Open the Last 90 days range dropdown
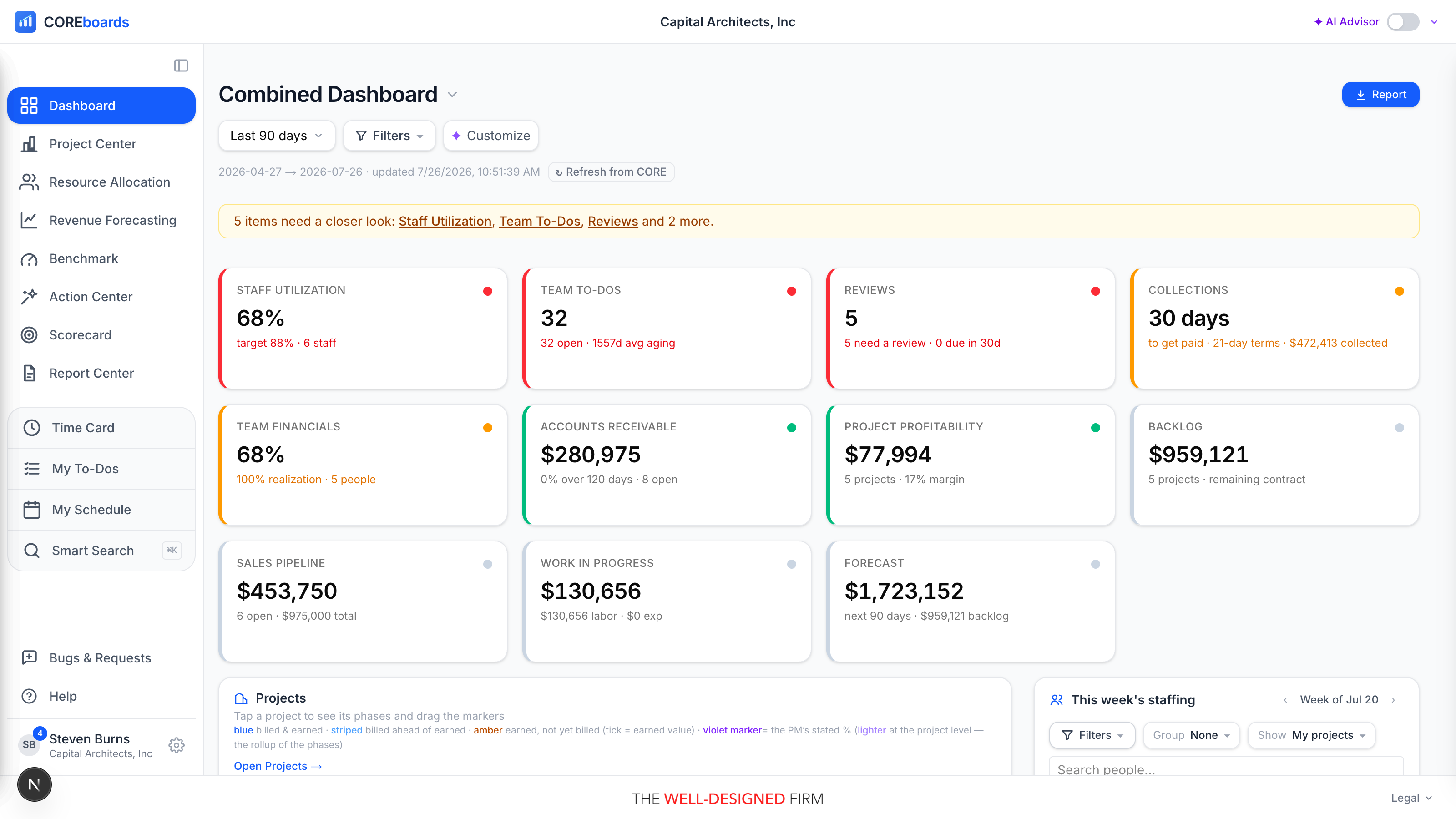 point(276,136)
